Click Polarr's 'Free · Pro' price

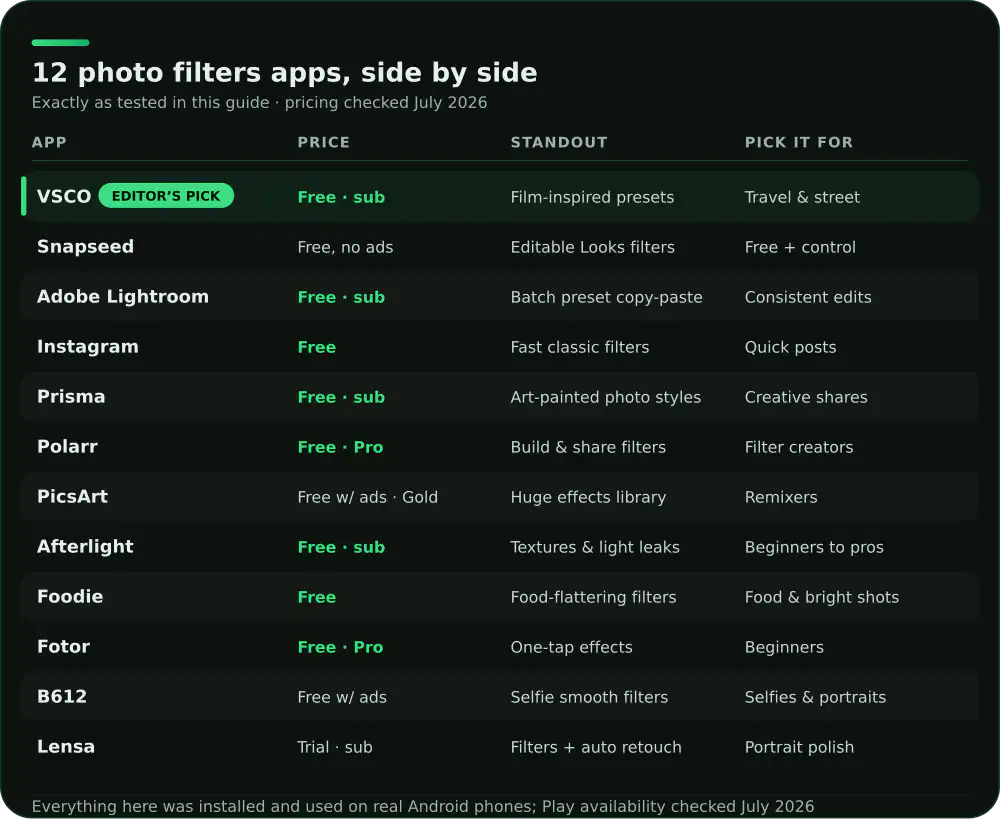pyautogui.click(x=341, y=447)
